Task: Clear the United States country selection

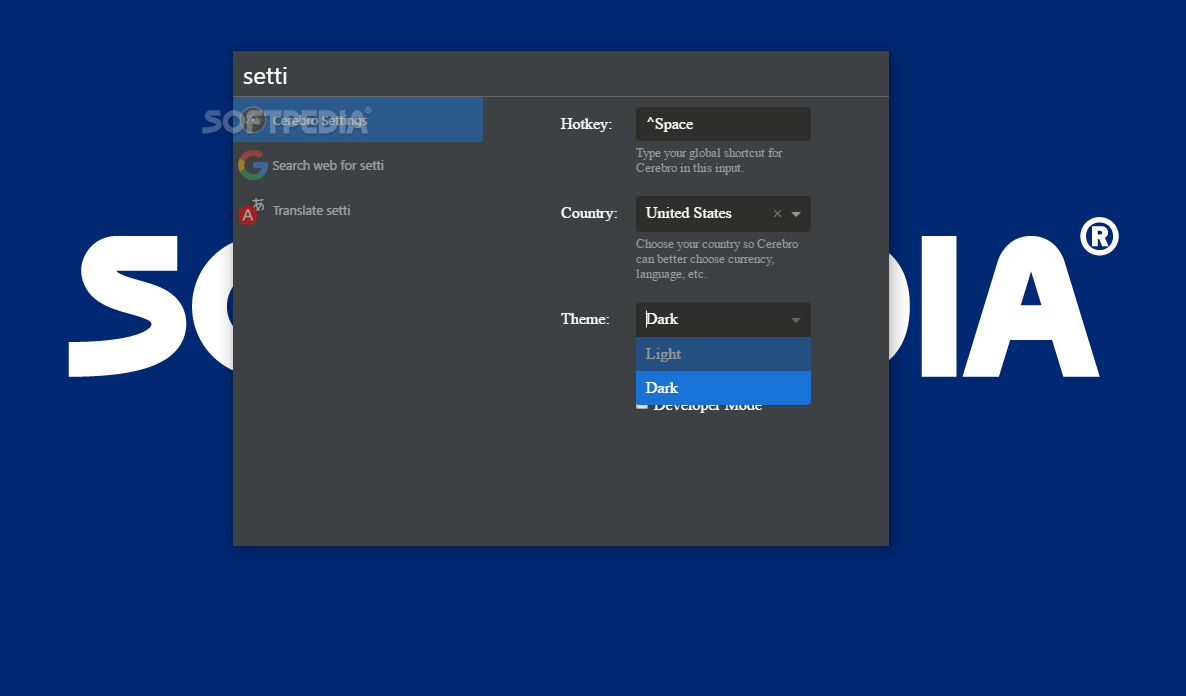Action: tap(777, 214)
